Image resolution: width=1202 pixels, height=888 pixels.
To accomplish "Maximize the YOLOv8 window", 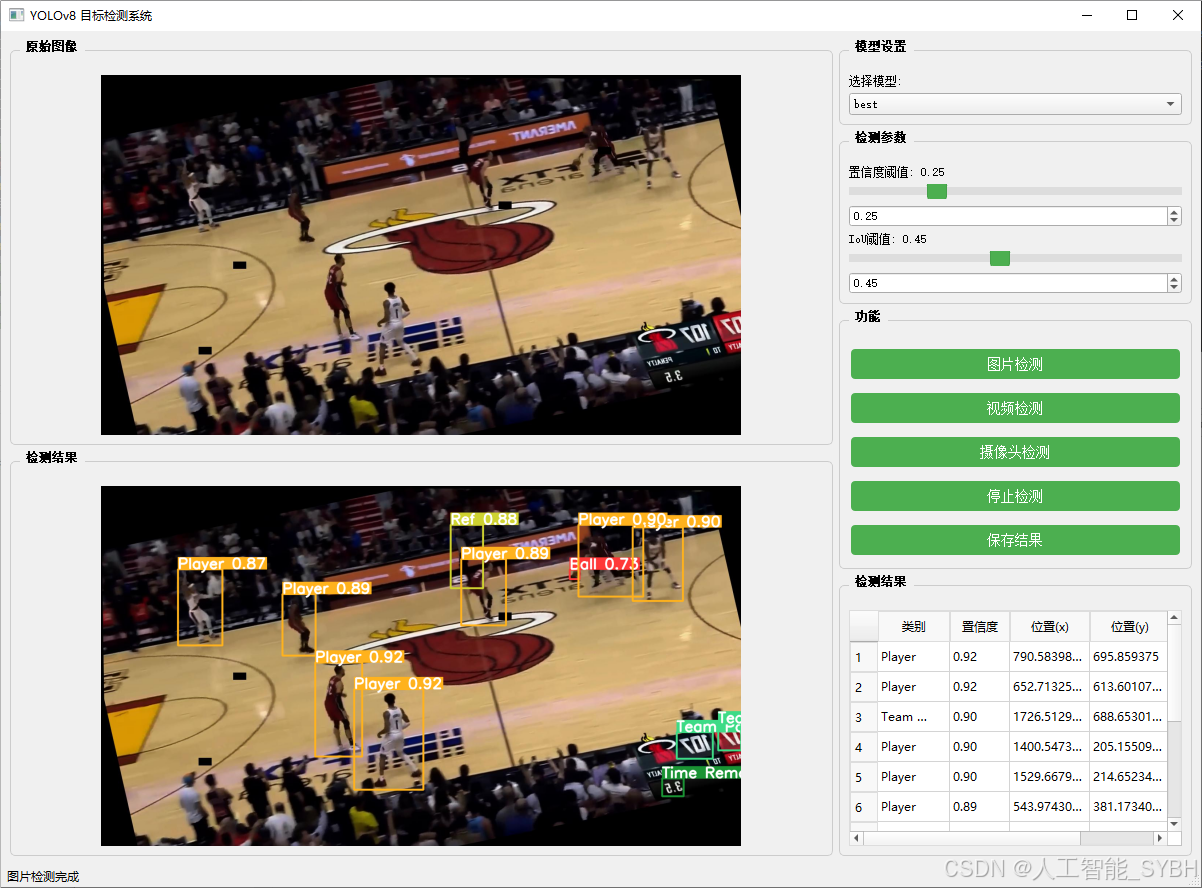I will [1132, 15].
